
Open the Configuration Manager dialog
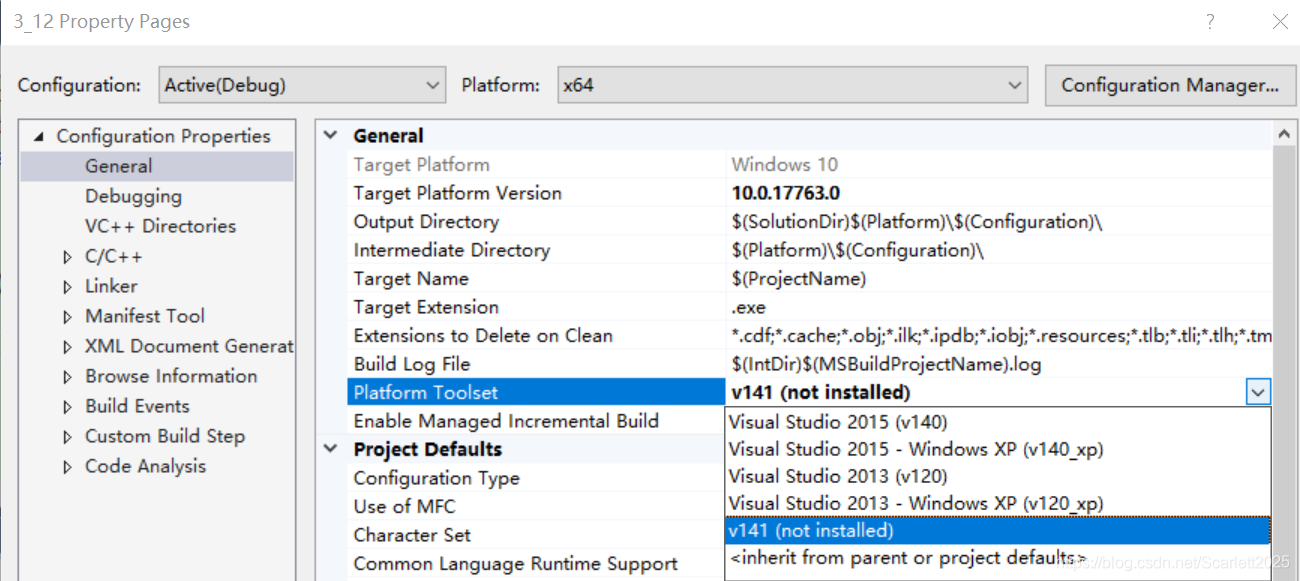pyautogui.click(x=1170, y=84)
